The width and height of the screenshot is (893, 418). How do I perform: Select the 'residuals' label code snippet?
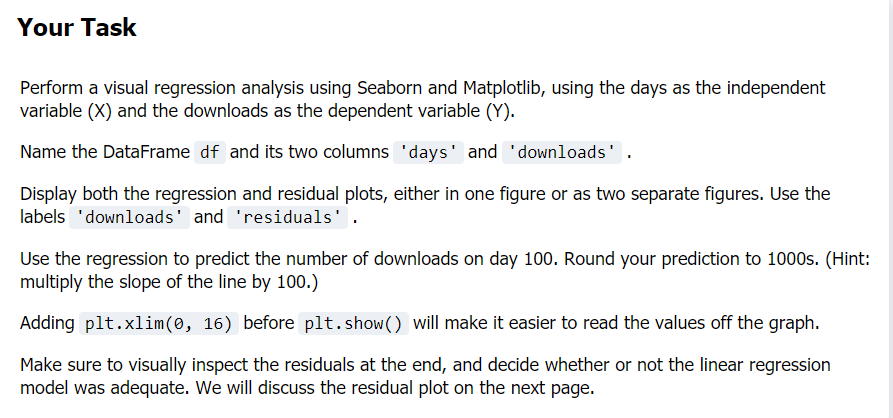pos(287,218)
